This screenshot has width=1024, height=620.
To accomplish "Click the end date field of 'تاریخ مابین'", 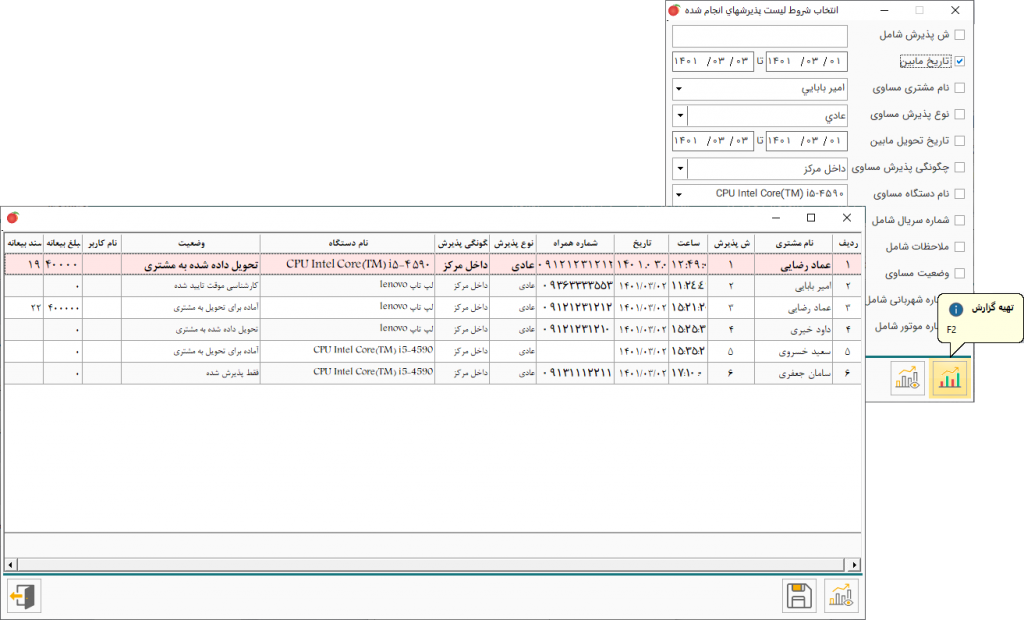I will click(x=712, y=61).
